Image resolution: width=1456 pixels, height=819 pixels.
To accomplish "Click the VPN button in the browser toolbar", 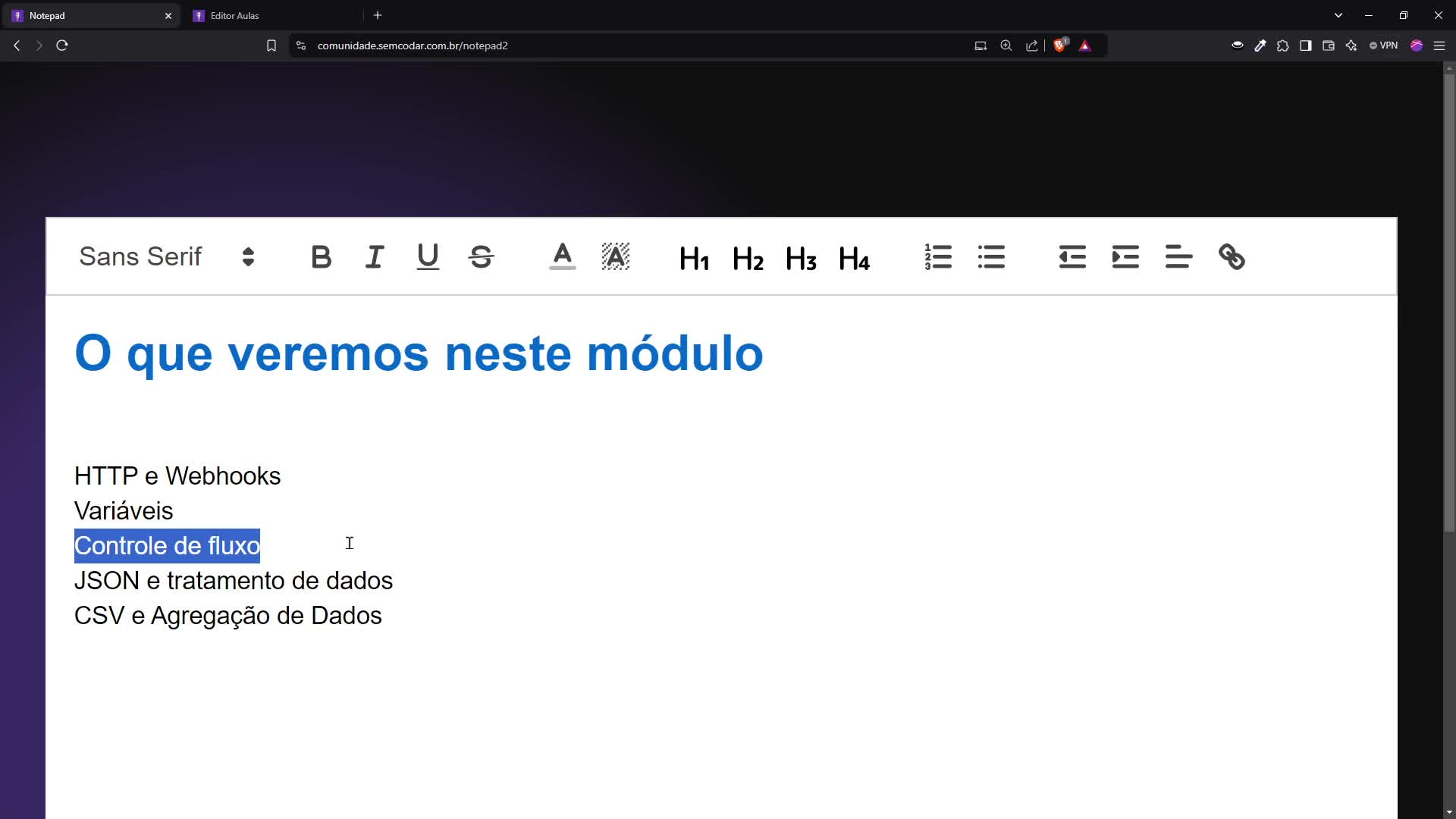I will 1384,45.
